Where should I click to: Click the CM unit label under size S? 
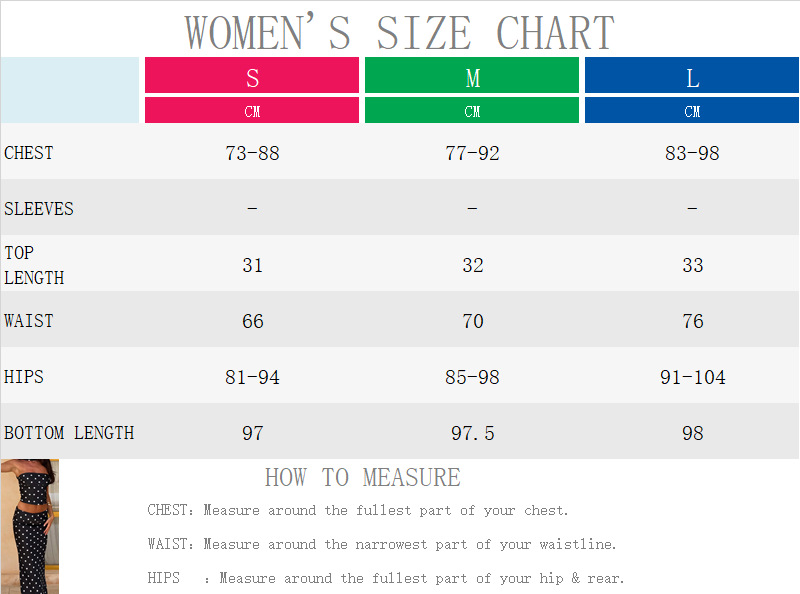click(x=252, y=111)
